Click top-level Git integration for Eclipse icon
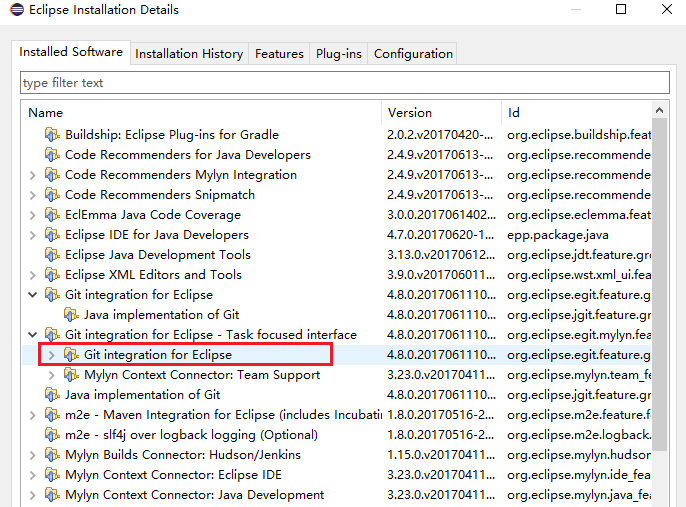Image resolution: width=686 pixels, height=507 pixels. 52,295
